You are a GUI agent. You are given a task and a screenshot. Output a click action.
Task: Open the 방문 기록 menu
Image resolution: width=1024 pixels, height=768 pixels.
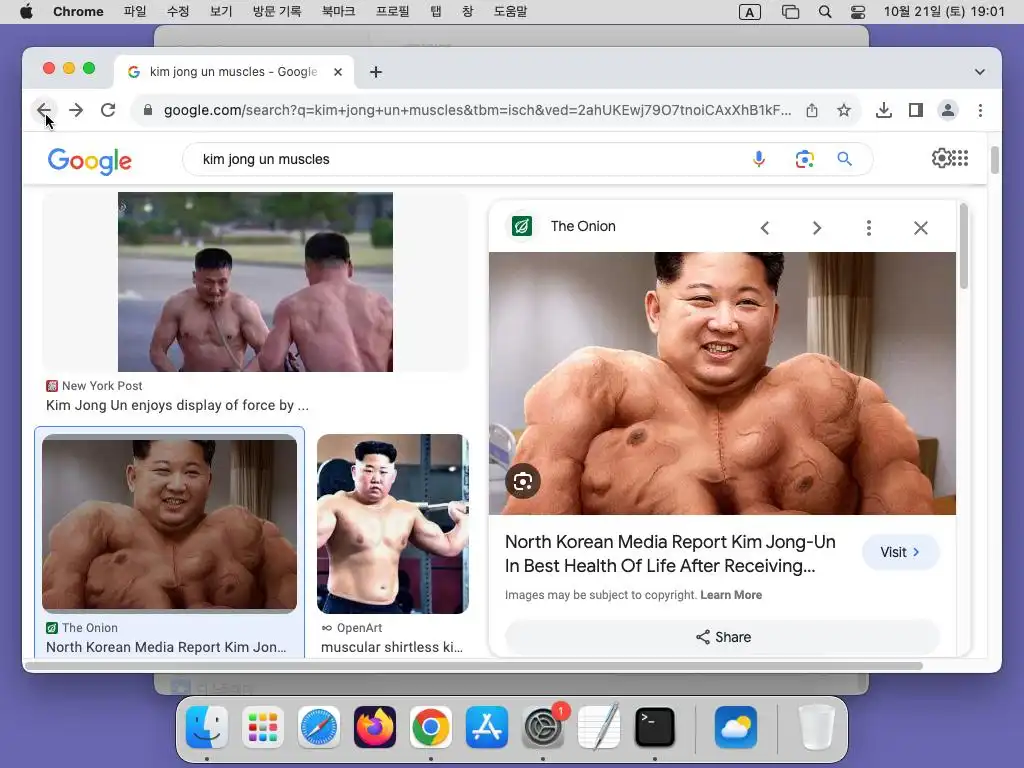(x=277, y=11)
